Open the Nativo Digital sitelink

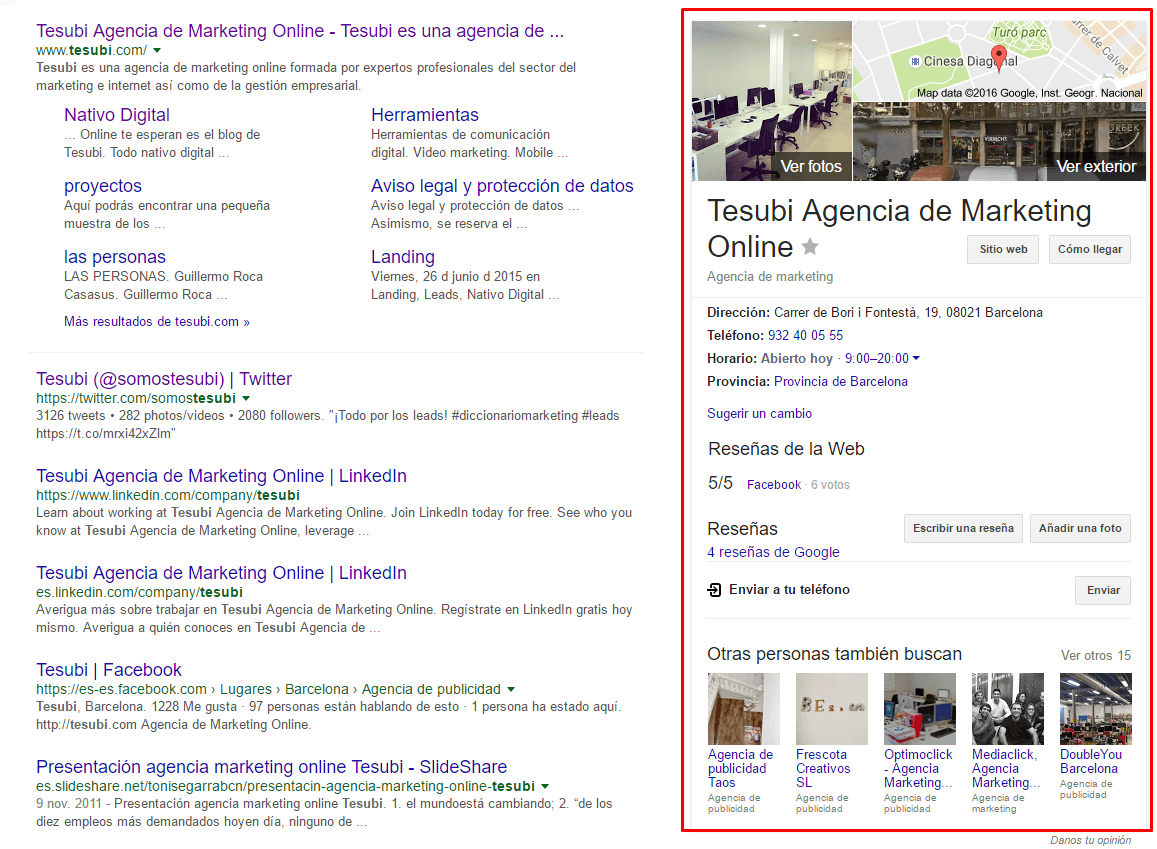[117, 115]
